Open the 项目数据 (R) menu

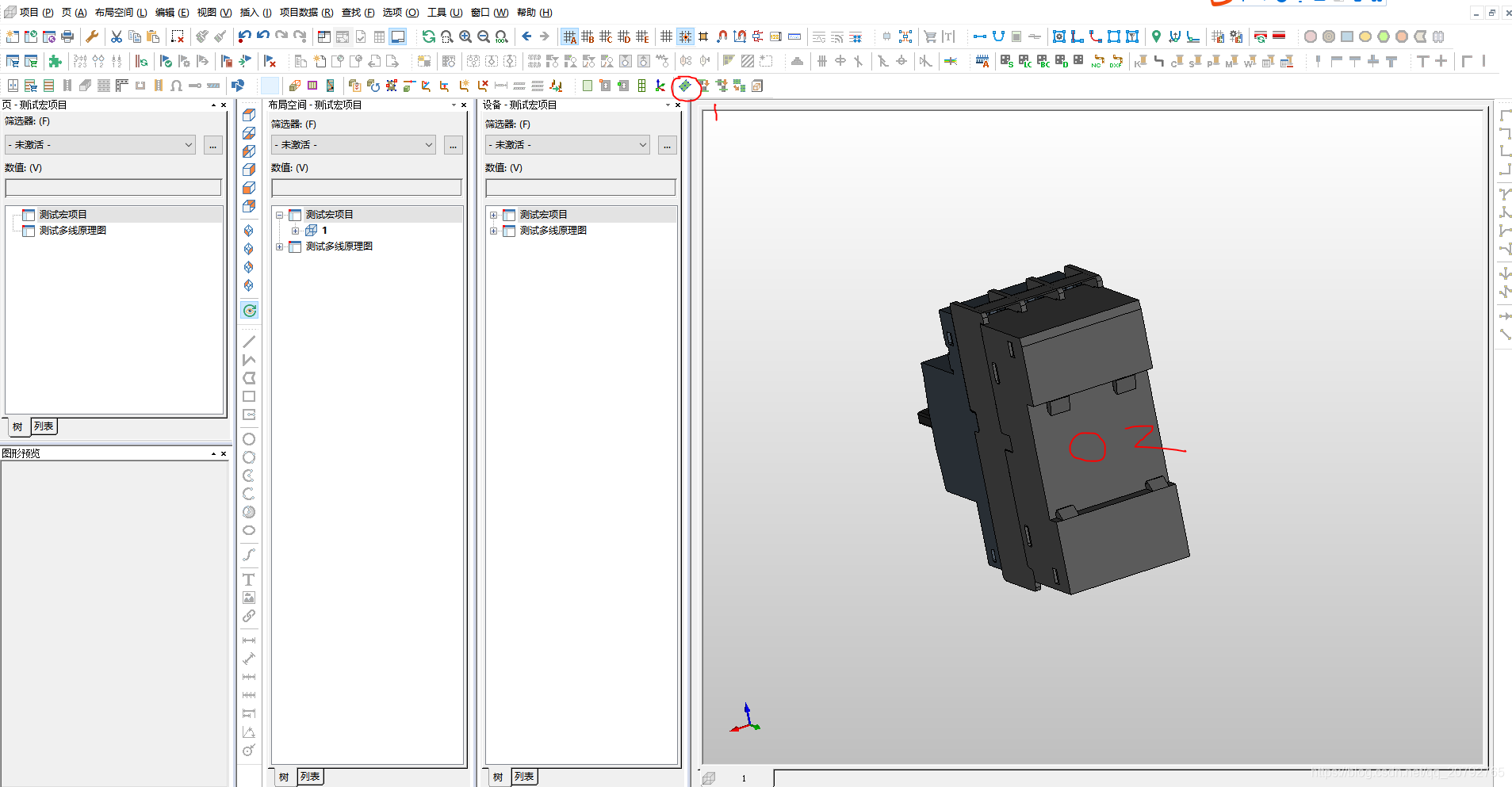[x=306, y=13]
